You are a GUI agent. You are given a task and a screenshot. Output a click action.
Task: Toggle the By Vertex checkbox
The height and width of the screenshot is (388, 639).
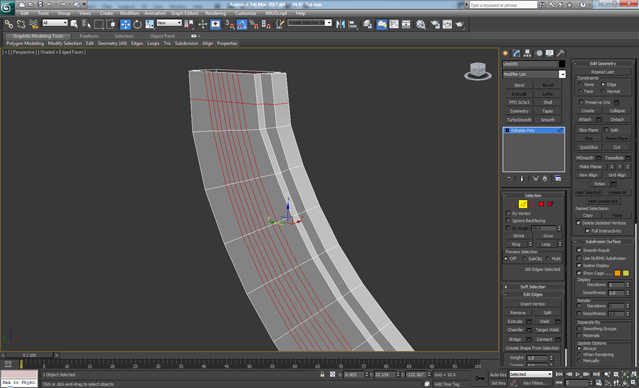point(508,213)
